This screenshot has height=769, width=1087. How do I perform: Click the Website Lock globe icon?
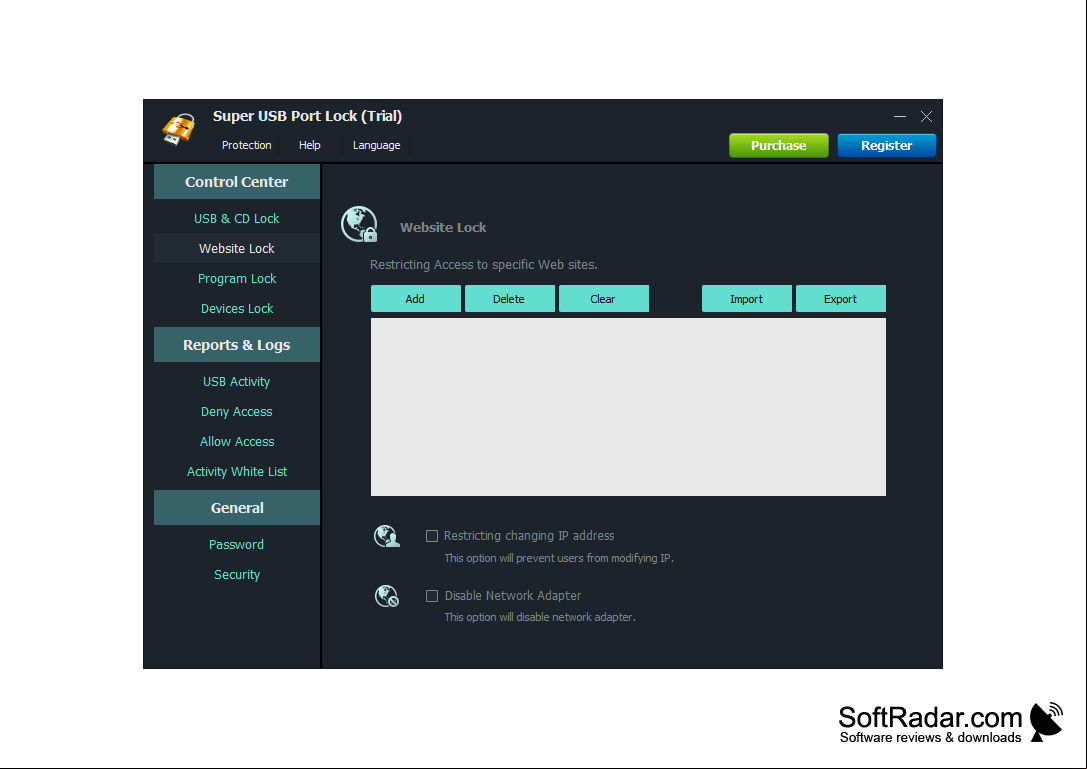(x=359, y=225)
